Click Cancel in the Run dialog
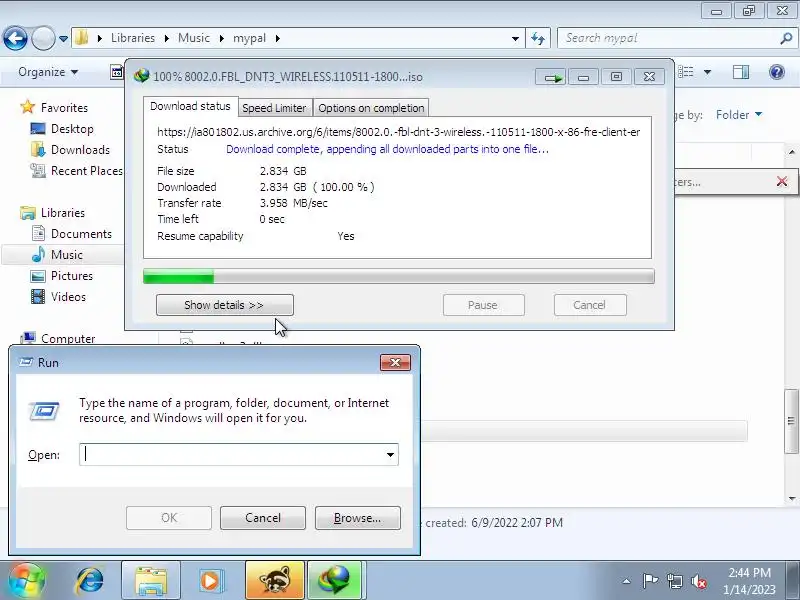 [263, 518]
